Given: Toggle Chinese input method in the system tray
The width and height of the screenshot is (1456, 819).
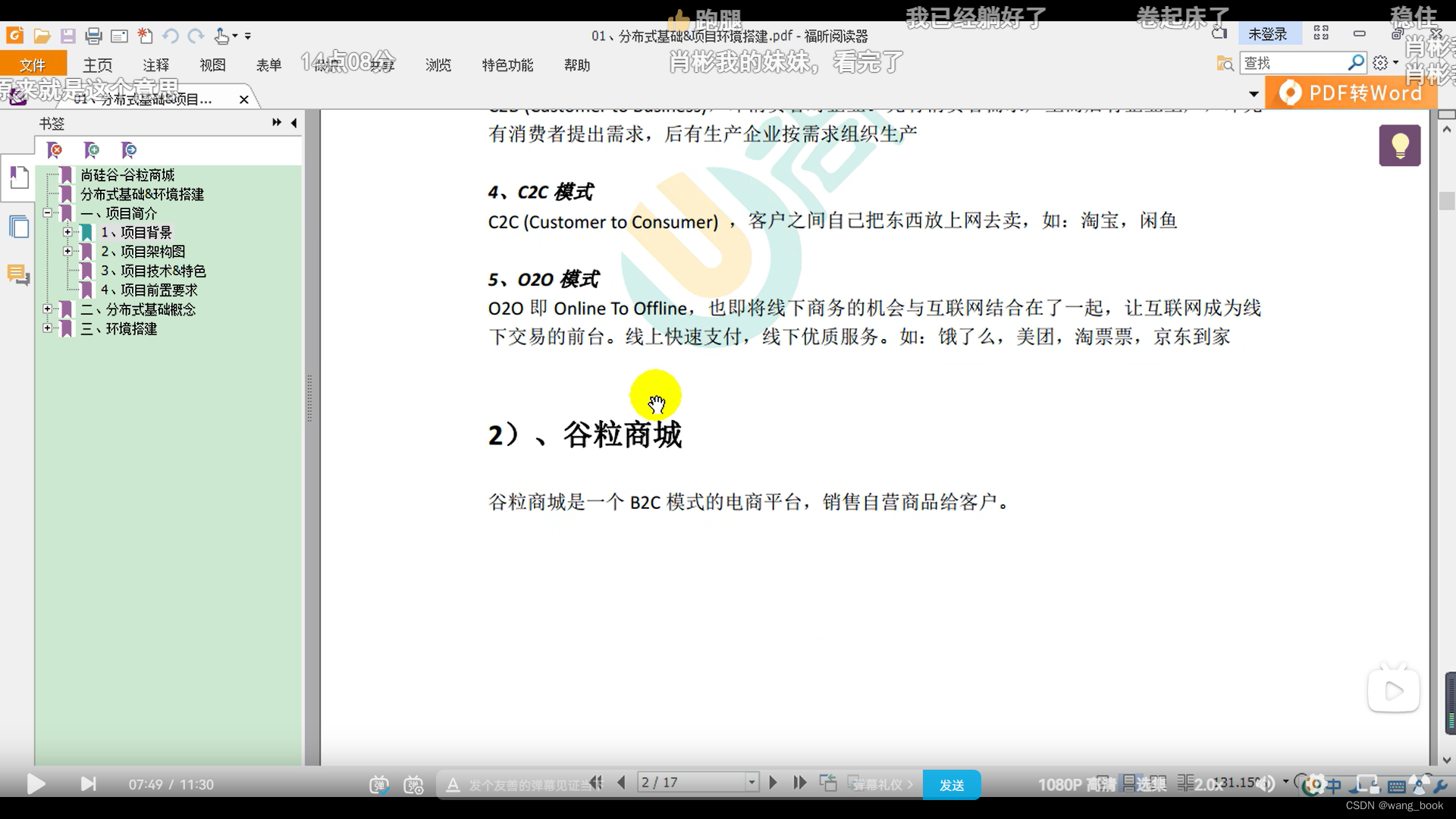Looking at the screenshot, I should pos(1333,786).
